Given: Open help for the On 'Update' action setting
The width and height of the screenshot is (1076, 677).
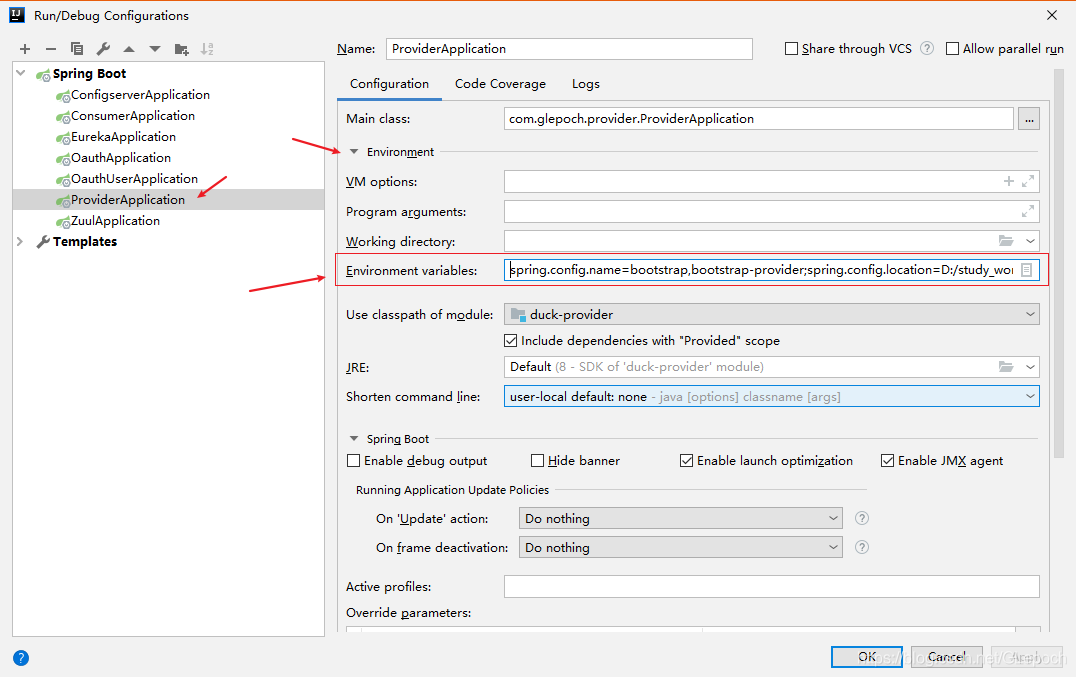Looking at the screenshot, I should pos(862,519).
